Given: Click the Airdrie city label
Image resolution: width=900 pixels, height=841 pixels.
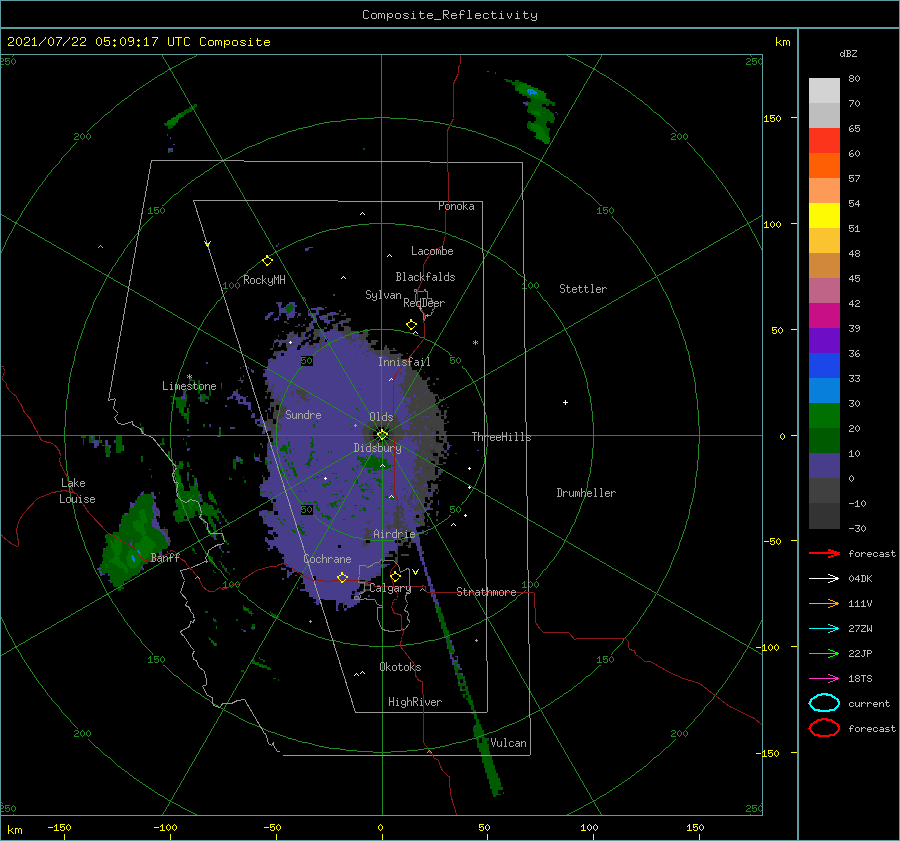Looking at the screenshot, I should click(x=394, y=534).
